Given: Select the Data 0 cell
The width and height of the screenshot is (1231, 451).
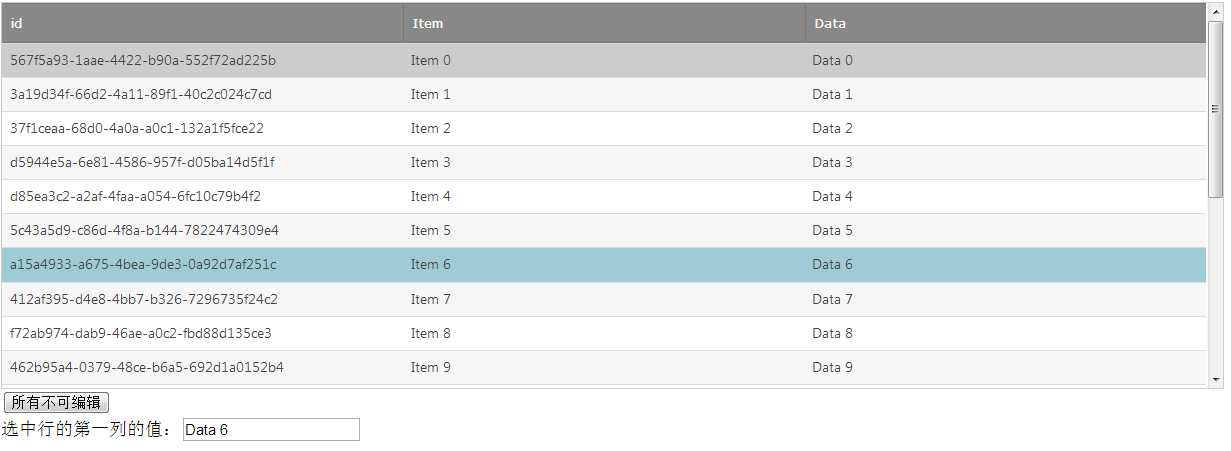Looking at the screenshot, I should [1006, 60].
